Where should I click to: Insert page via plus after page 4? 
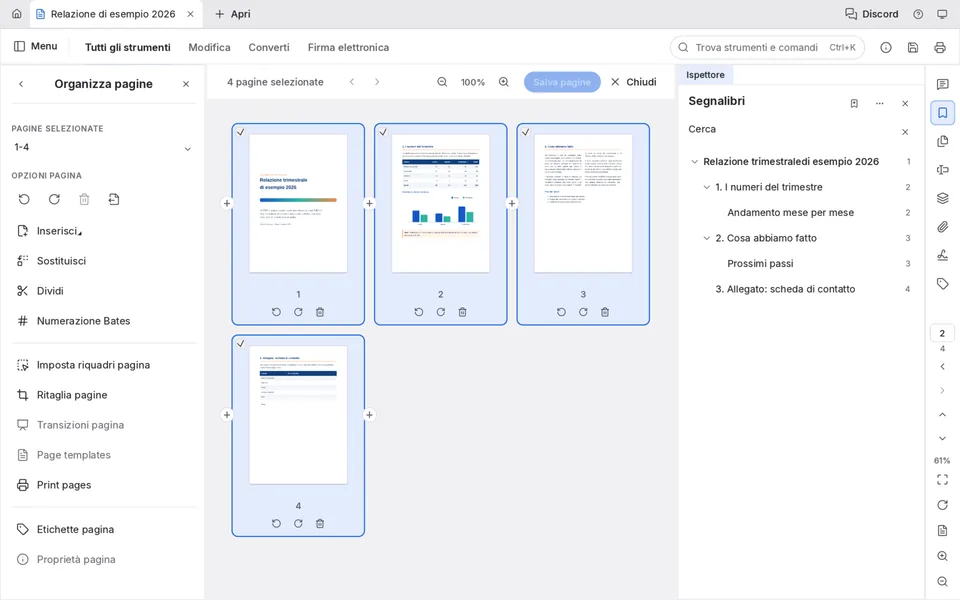pyautogui.click(x=369, y=414)
